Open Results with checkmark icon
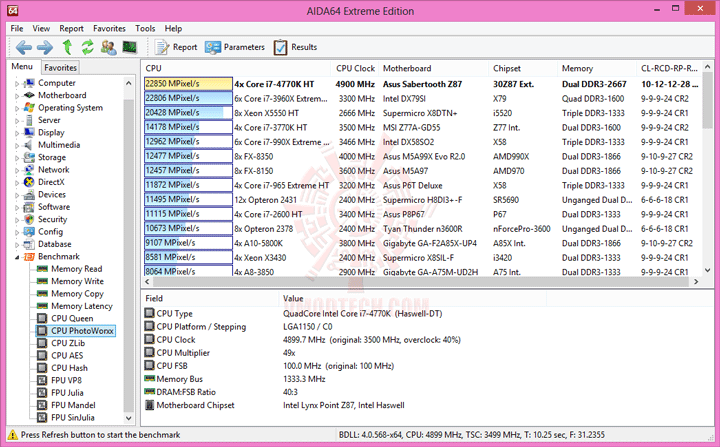 [295, 47]
